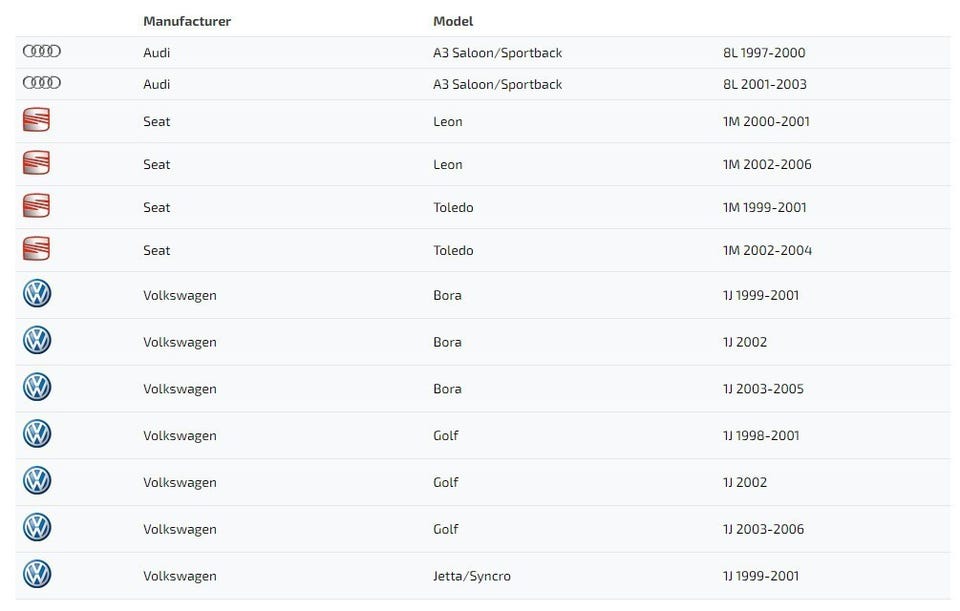Click Jetta/Syncro model name

point(472,576)
